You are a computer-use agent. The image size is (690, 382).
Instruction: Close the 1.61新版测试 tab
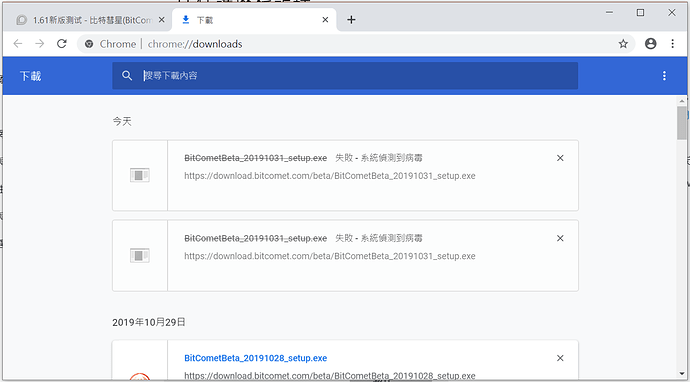[161, 20]
